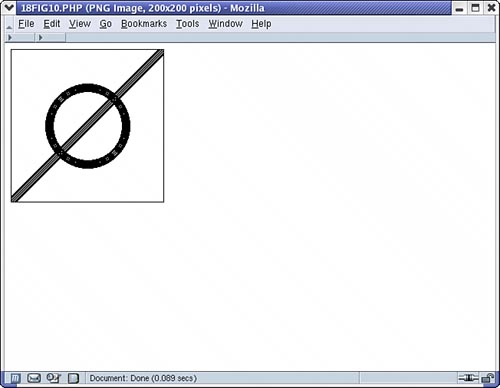Open the Mail & Newsgroups envelope icon

click(34, 378)
